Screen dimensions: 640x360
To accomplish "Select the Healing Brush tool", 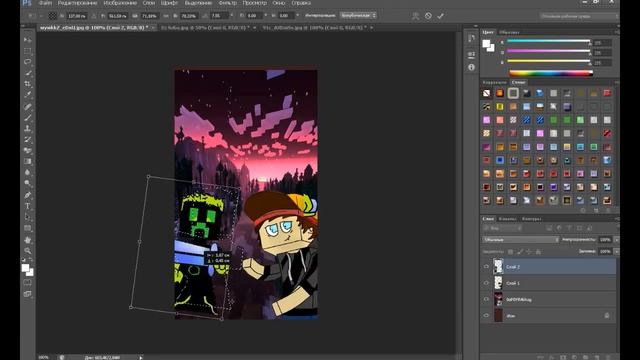I will click(x=27, y=107).
